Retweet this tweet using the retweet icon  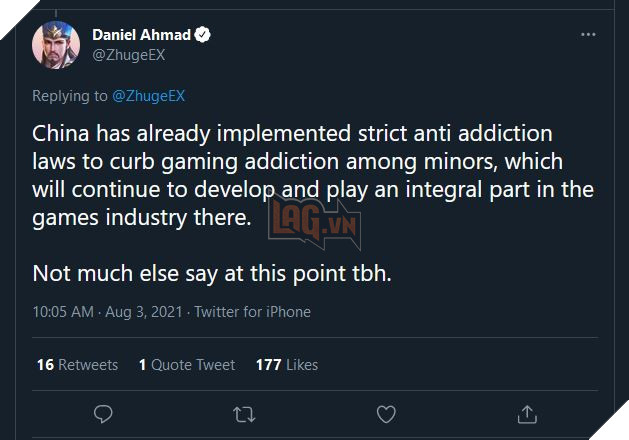click(x=244, y=413)
